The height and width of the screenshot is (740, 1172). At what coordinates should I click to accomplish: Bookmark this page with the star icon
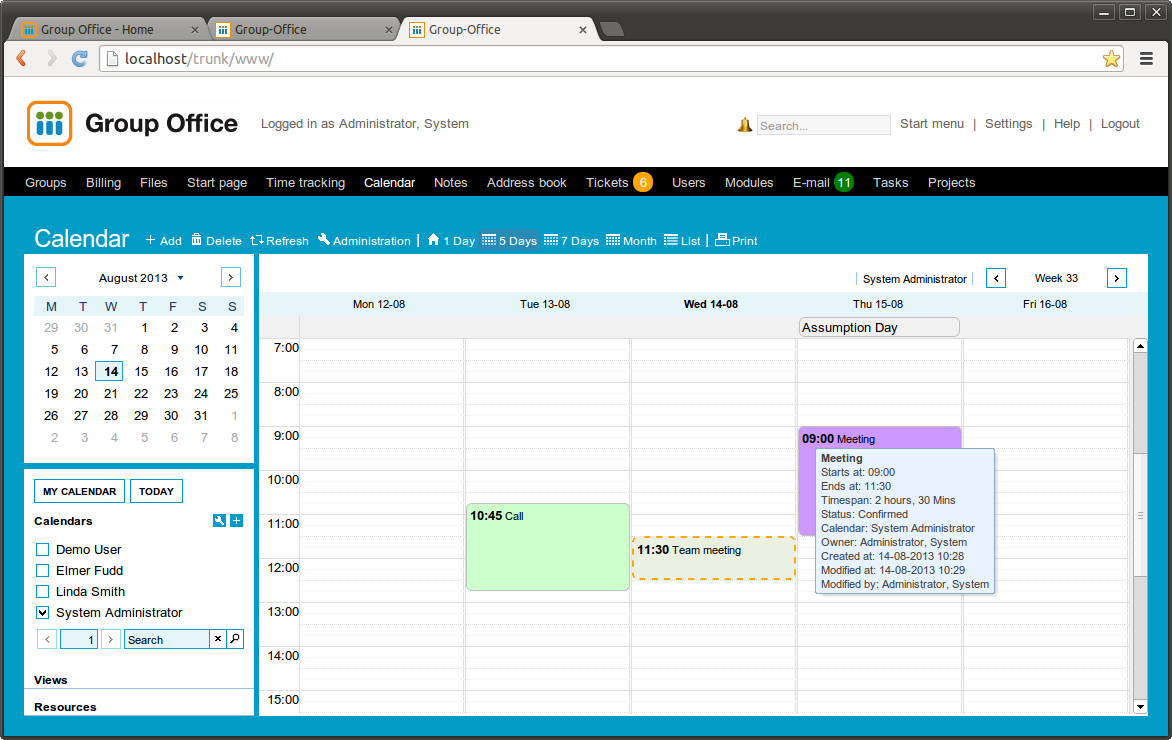pyautogui.click(x=1111, y=59)
